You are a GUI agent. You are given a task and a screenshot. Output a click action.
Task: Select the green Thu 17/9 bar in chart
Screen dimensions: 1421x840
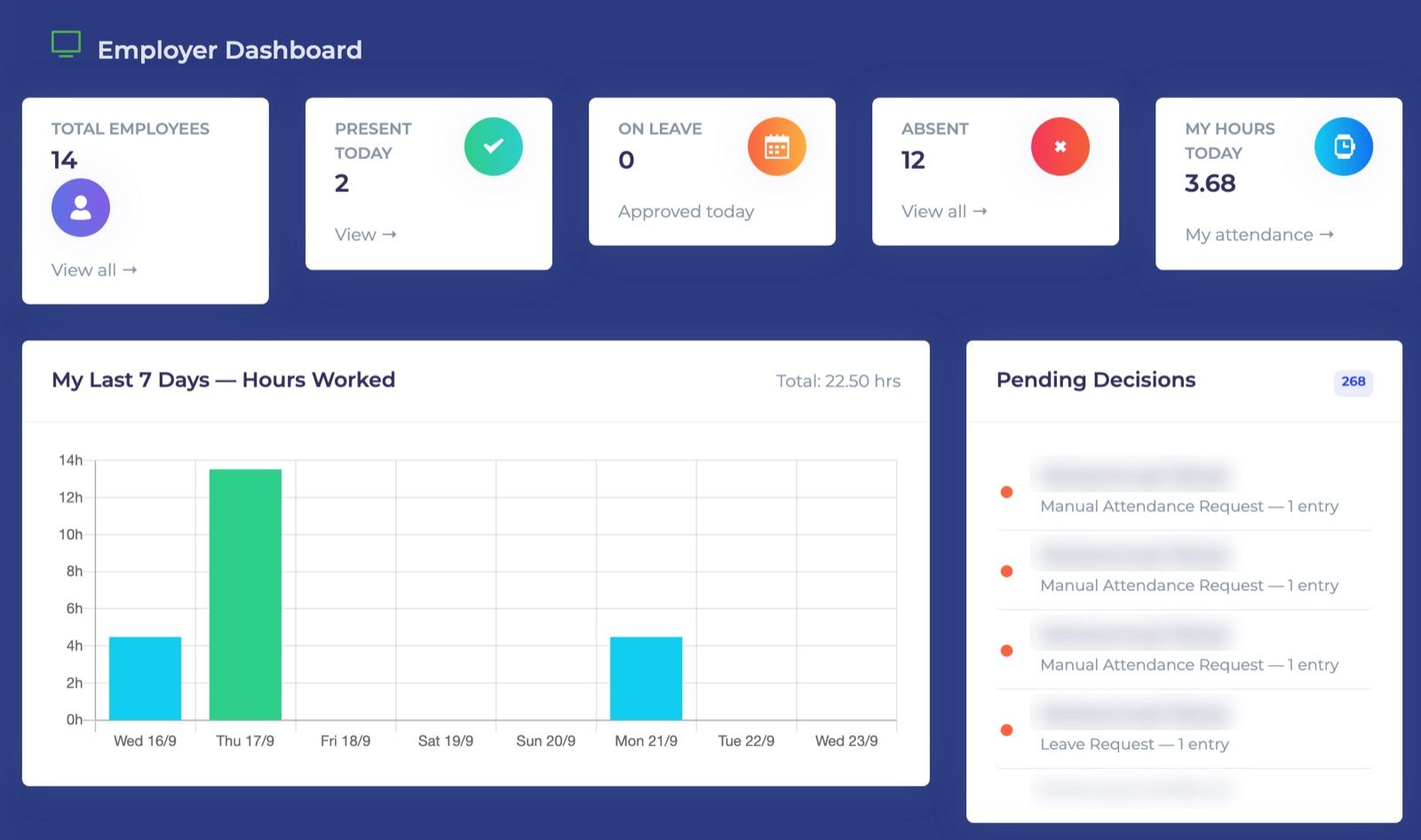(x=245, y=594)
